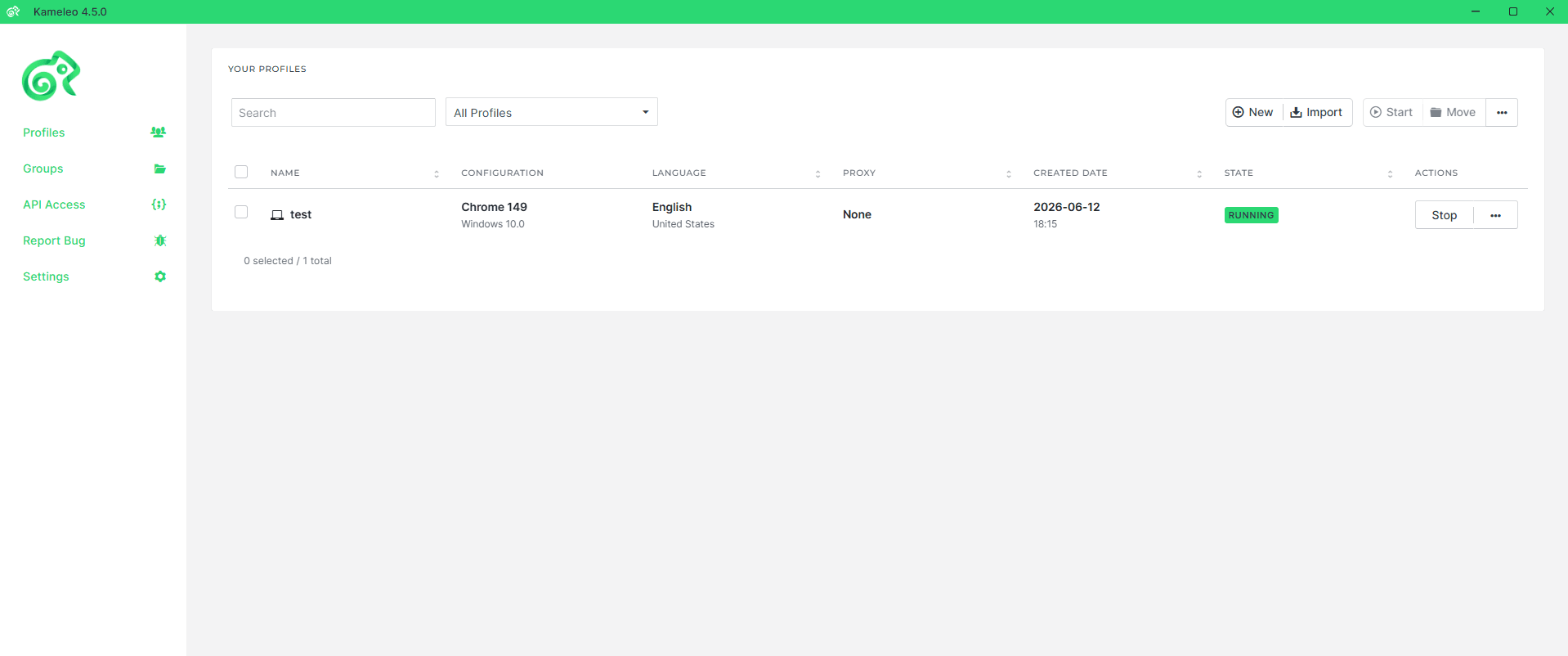This screenshot has height=656, width=1568.
Task: Focus the Search profiles field
Action: pyautogui.click(x=333, y=112)
